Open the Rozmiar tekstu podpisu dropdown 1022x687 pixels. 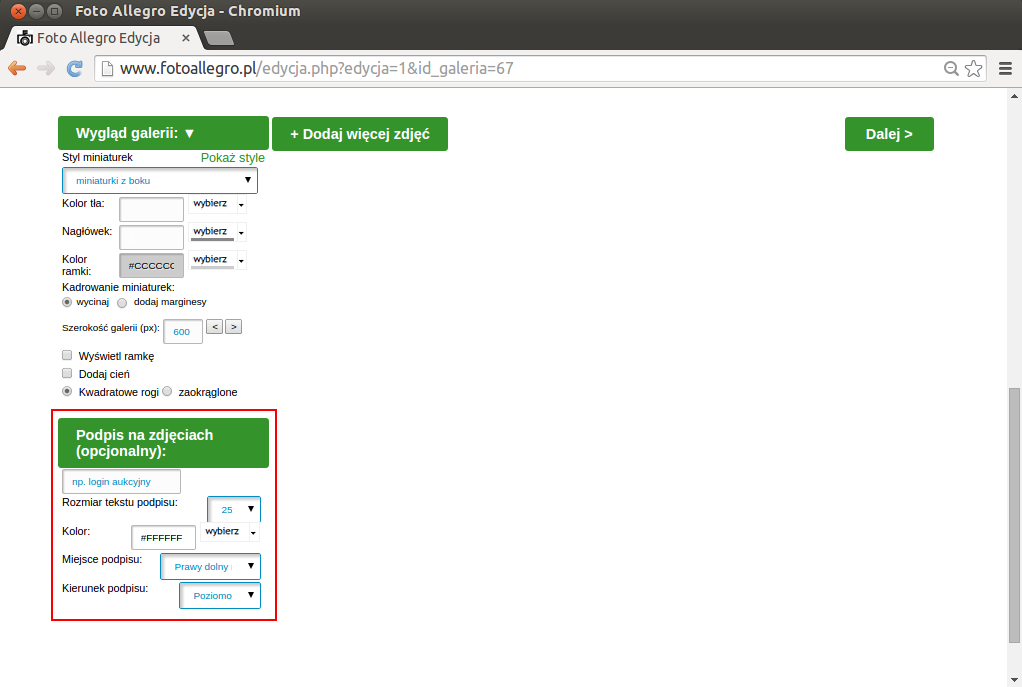[234, 509]
